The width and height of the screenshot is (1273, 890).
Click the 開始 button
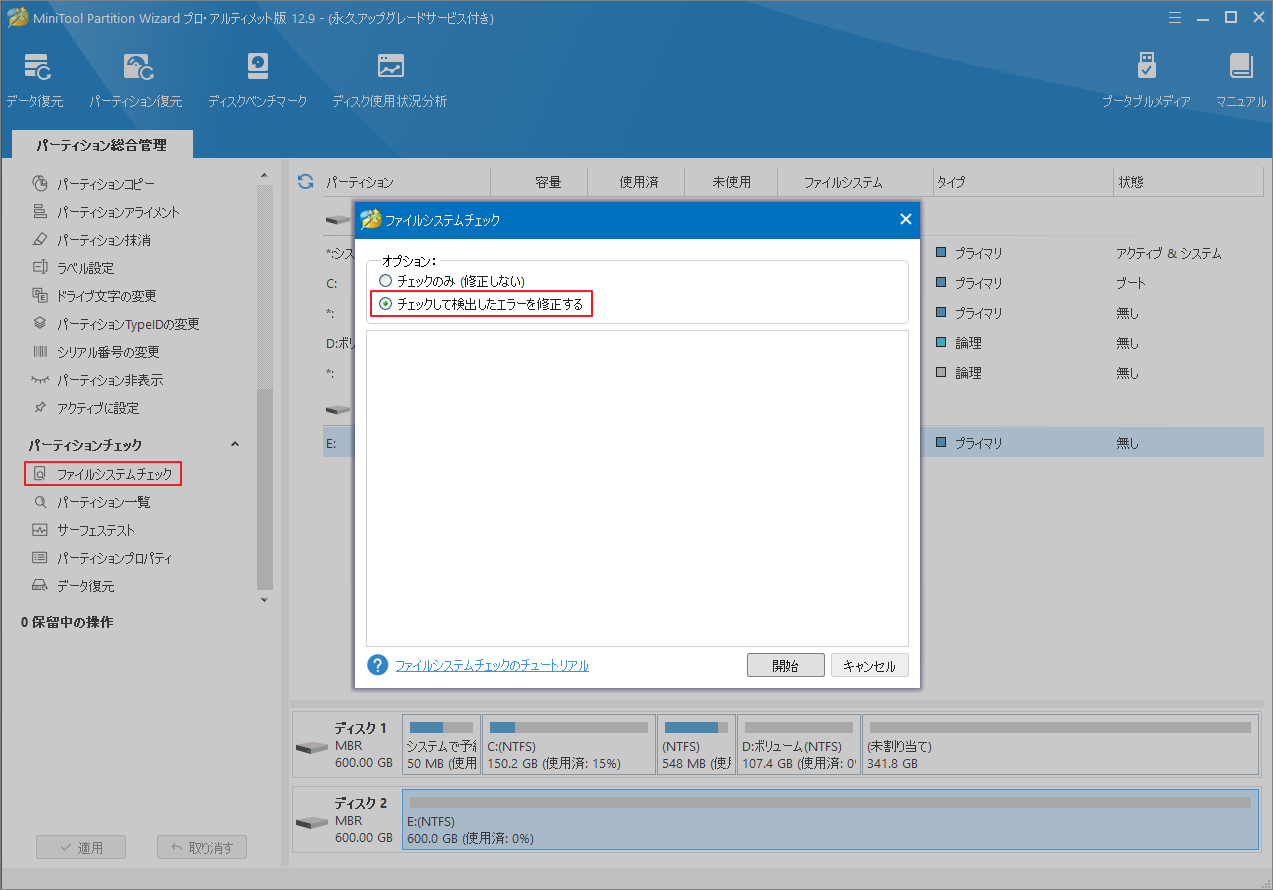click(786, 666)
